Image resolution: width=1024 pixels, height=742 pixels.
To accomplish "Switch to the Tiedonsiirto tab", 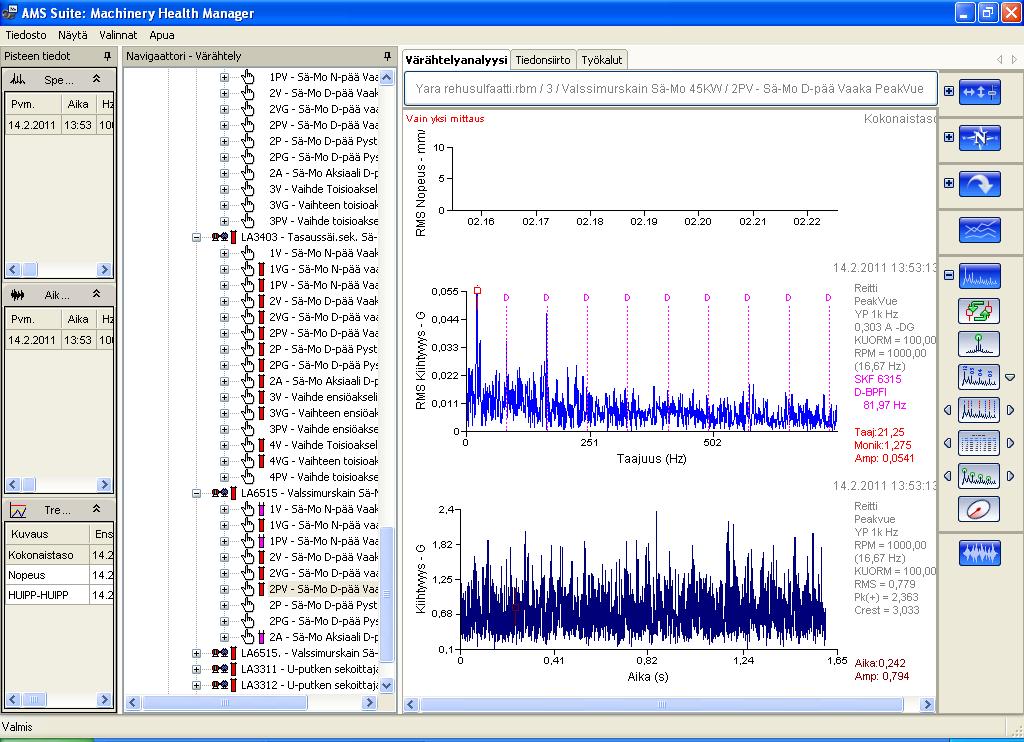I will (x=543, y=60).
